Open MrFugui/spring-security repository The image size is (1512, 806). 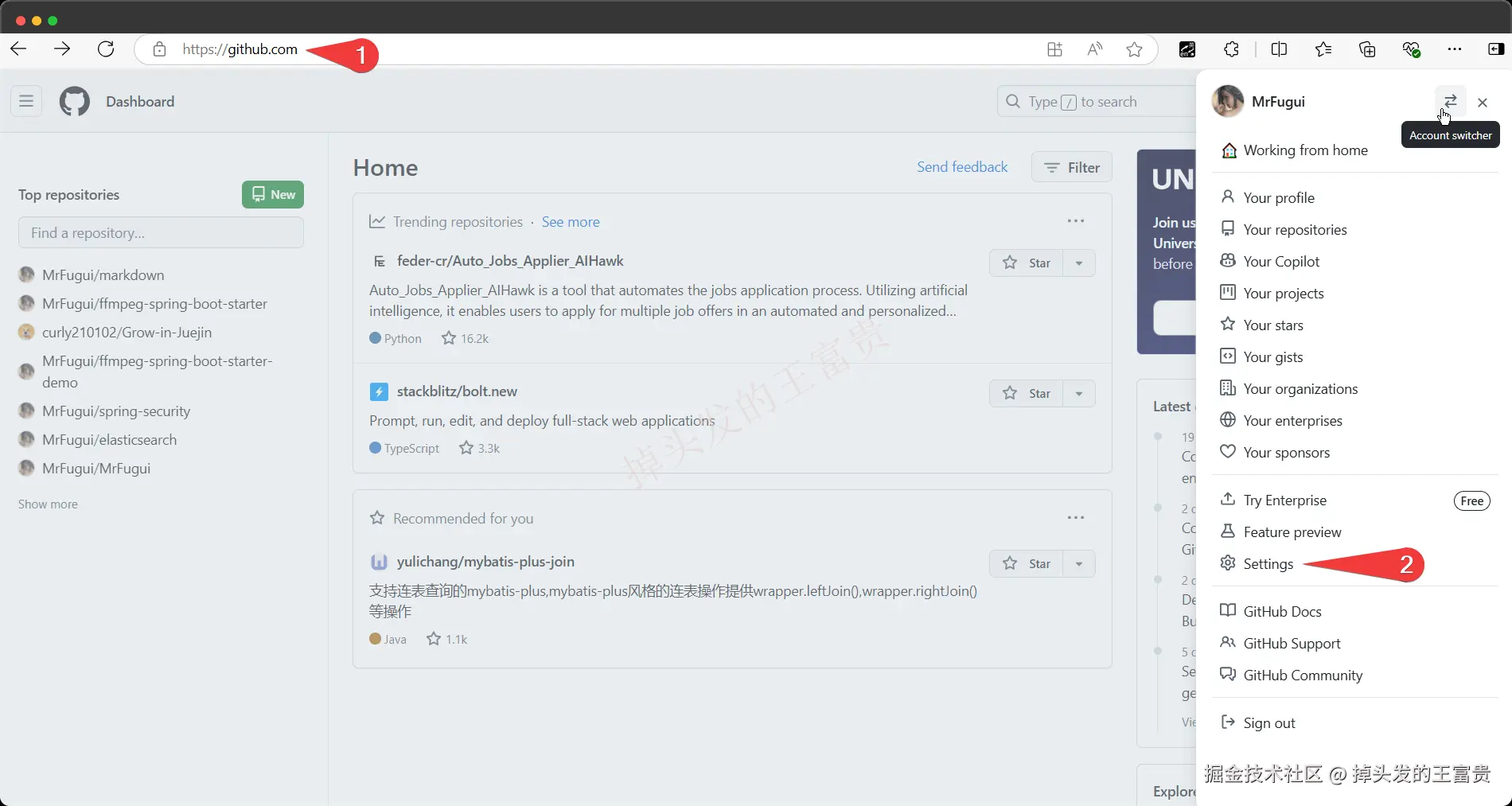(116, 411)
